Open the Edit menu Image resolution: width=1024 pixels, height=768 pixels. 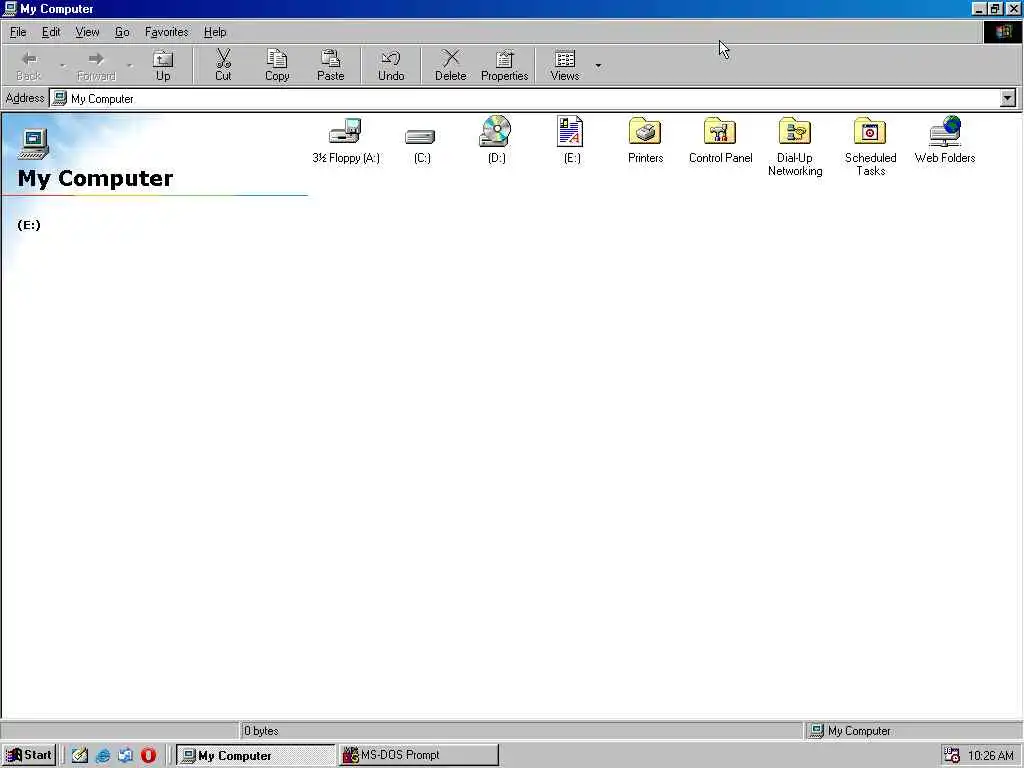[x=51, y=32]
